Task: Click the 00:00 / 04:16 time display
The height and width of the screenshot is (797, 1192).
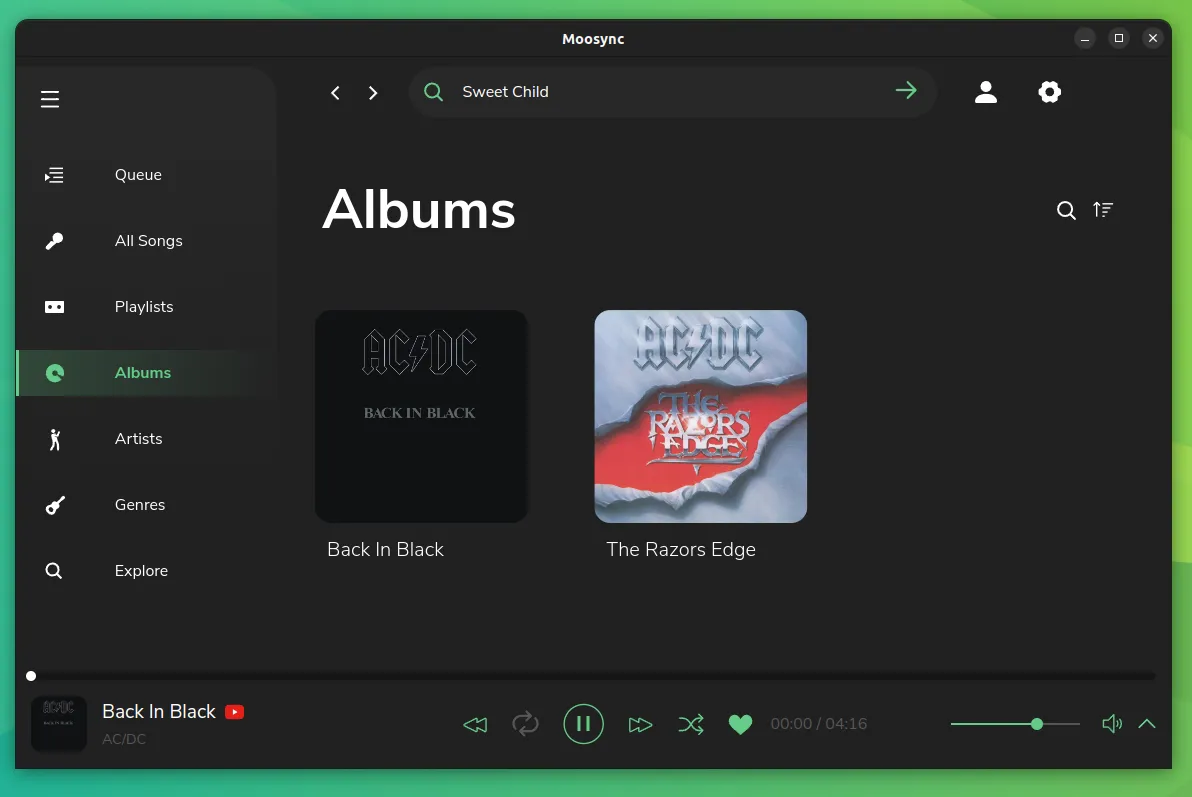Action: point(819,724)
